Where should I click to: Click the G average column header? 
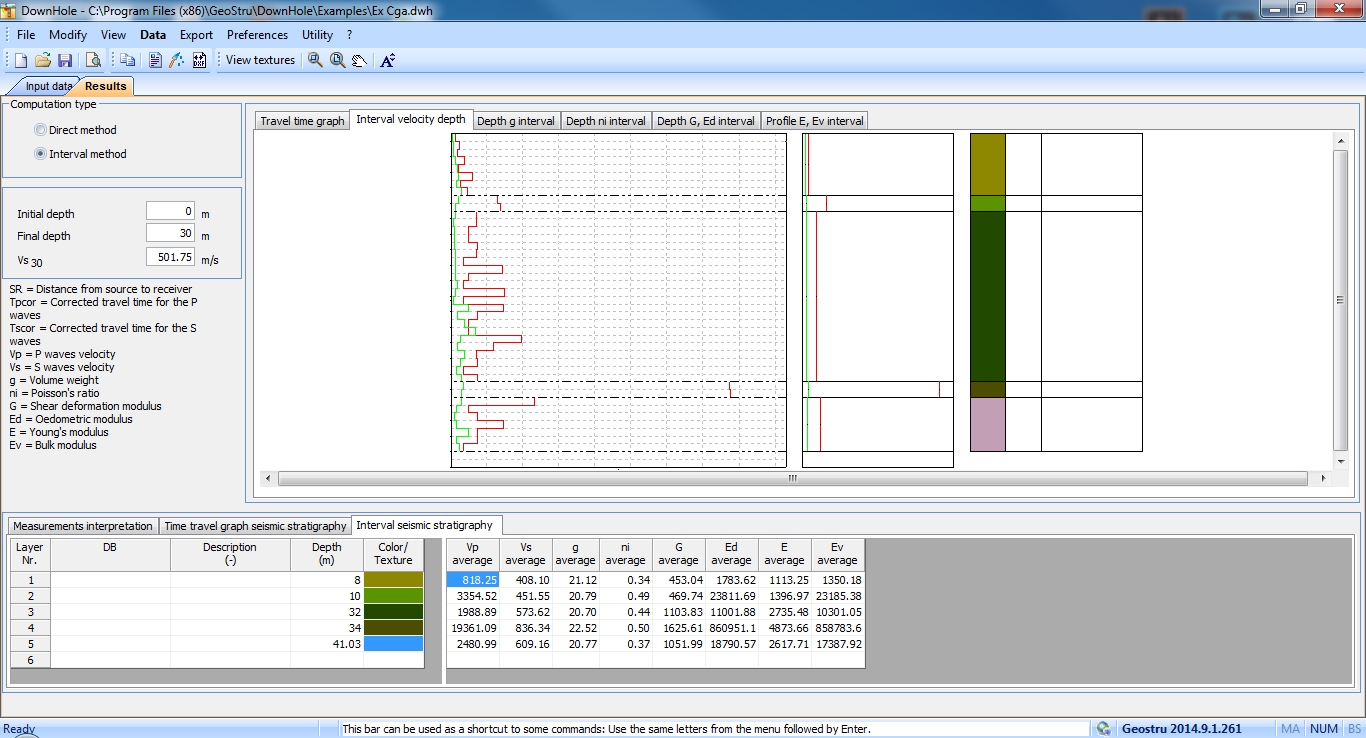click(x=678, y=554)
